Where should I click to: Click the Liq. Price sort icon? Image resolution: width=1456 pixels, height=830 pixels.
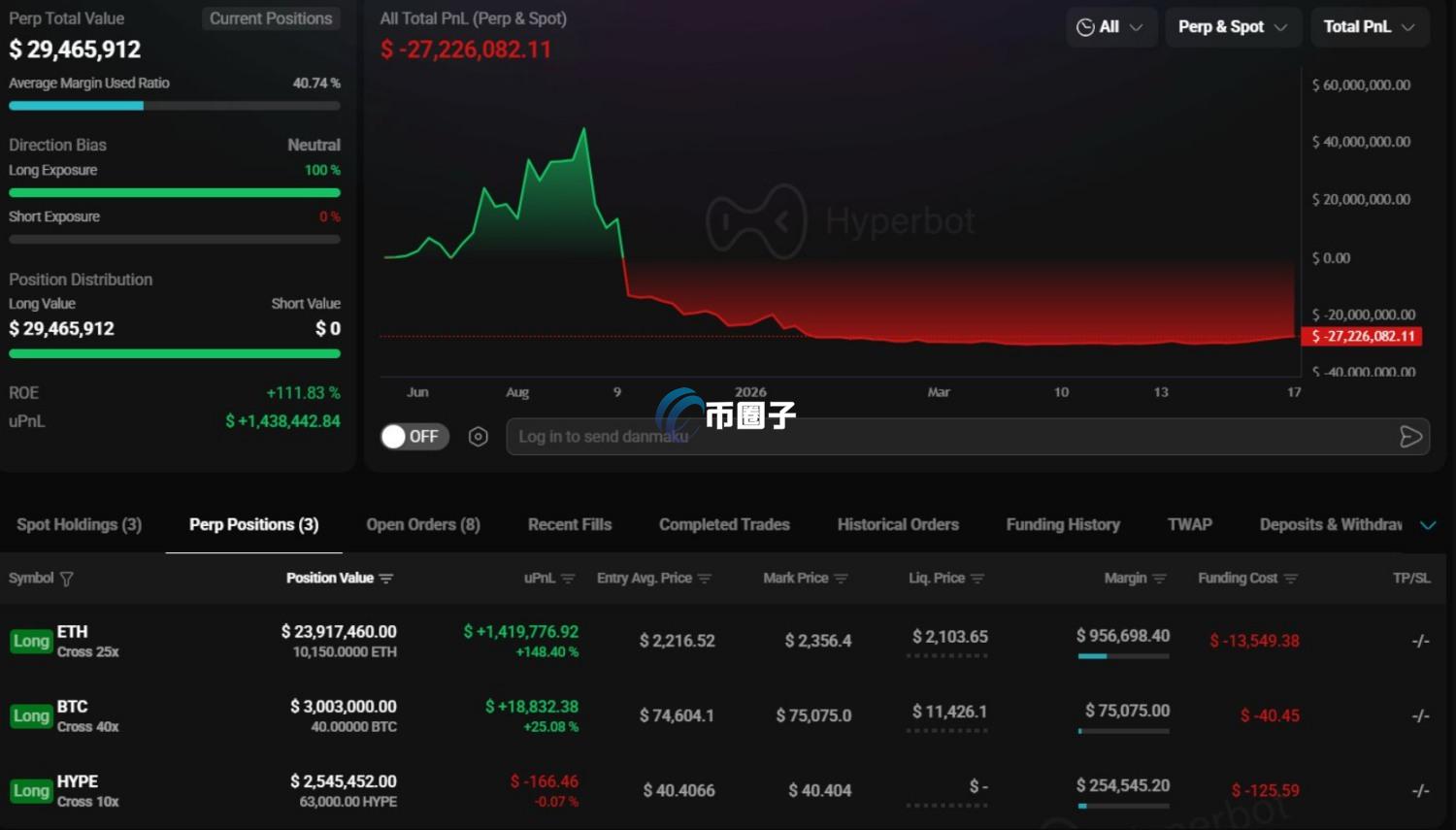(977, 579)
